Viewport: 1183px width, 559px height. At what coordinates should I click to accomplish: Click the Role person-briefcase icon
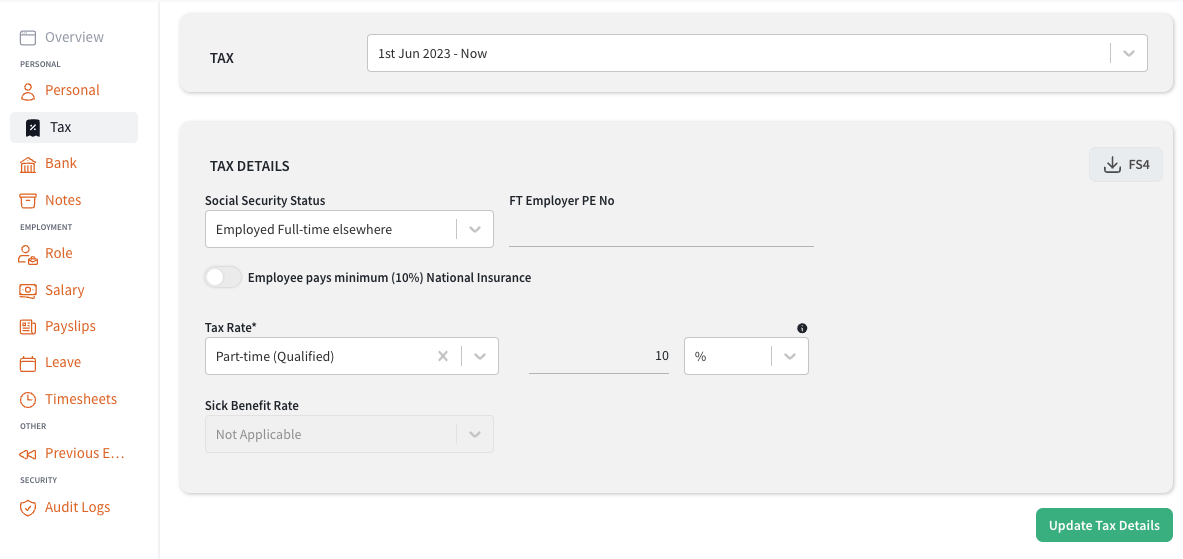click(28, 254)
